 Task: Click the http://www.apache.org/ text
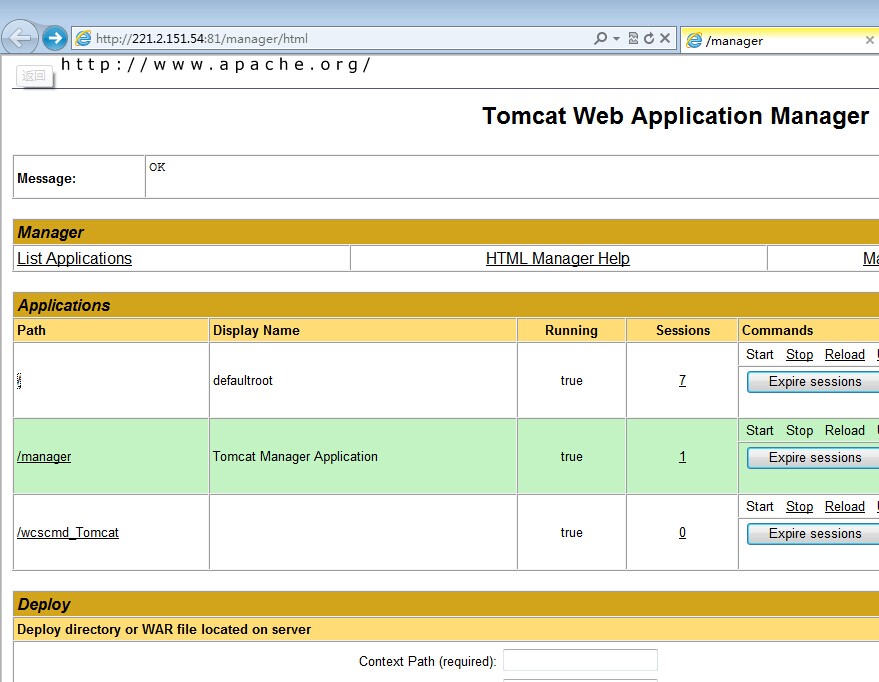click(x=215, y=64)
